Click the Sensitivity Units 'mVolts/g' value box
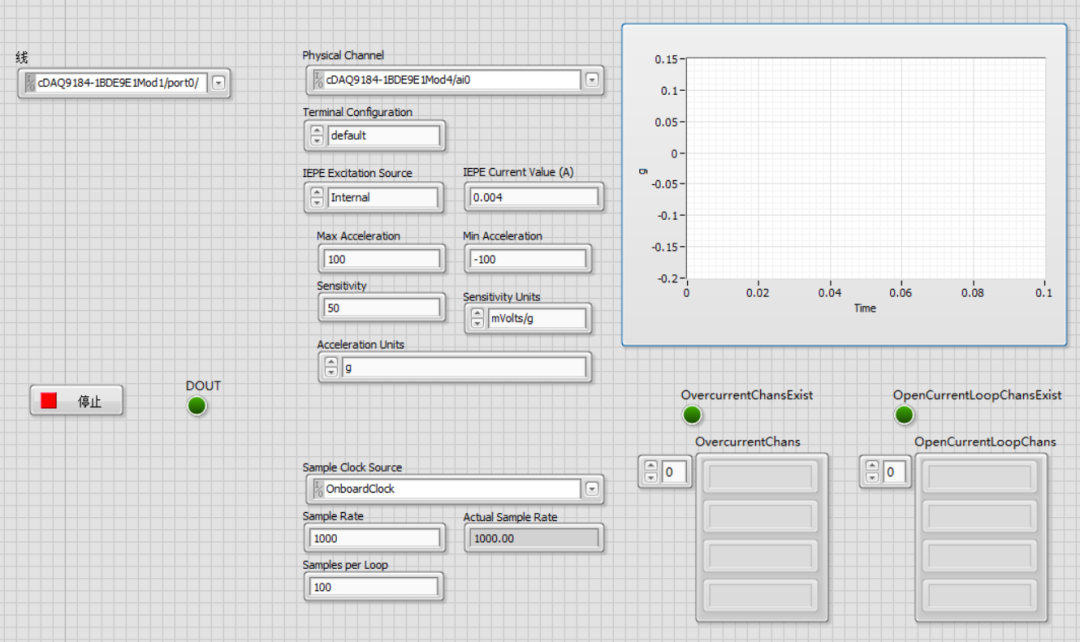Viewport: 1080px width, 642px height. coord(537,318)
